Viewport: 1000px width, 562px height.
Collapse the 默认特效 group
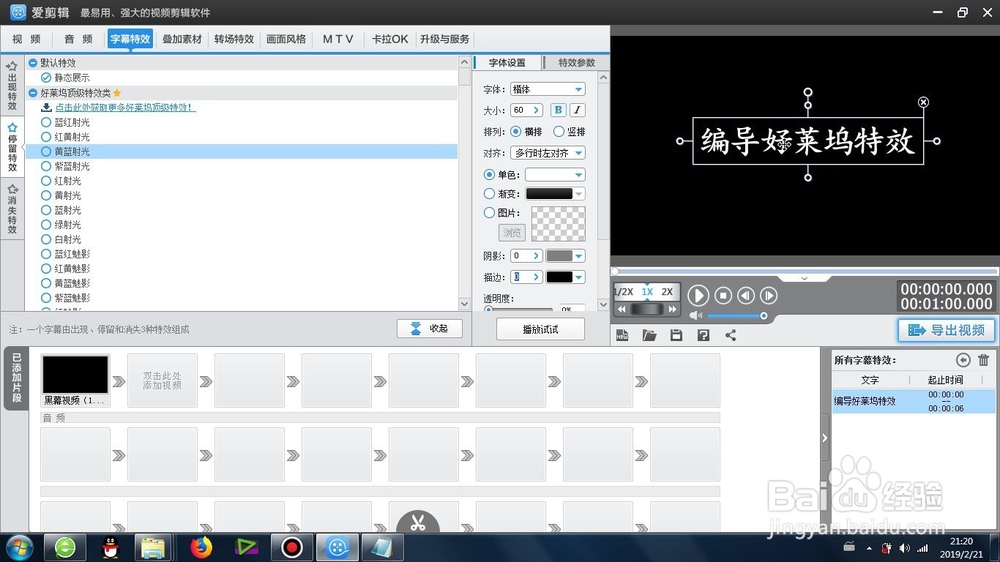tap(33, 63)
